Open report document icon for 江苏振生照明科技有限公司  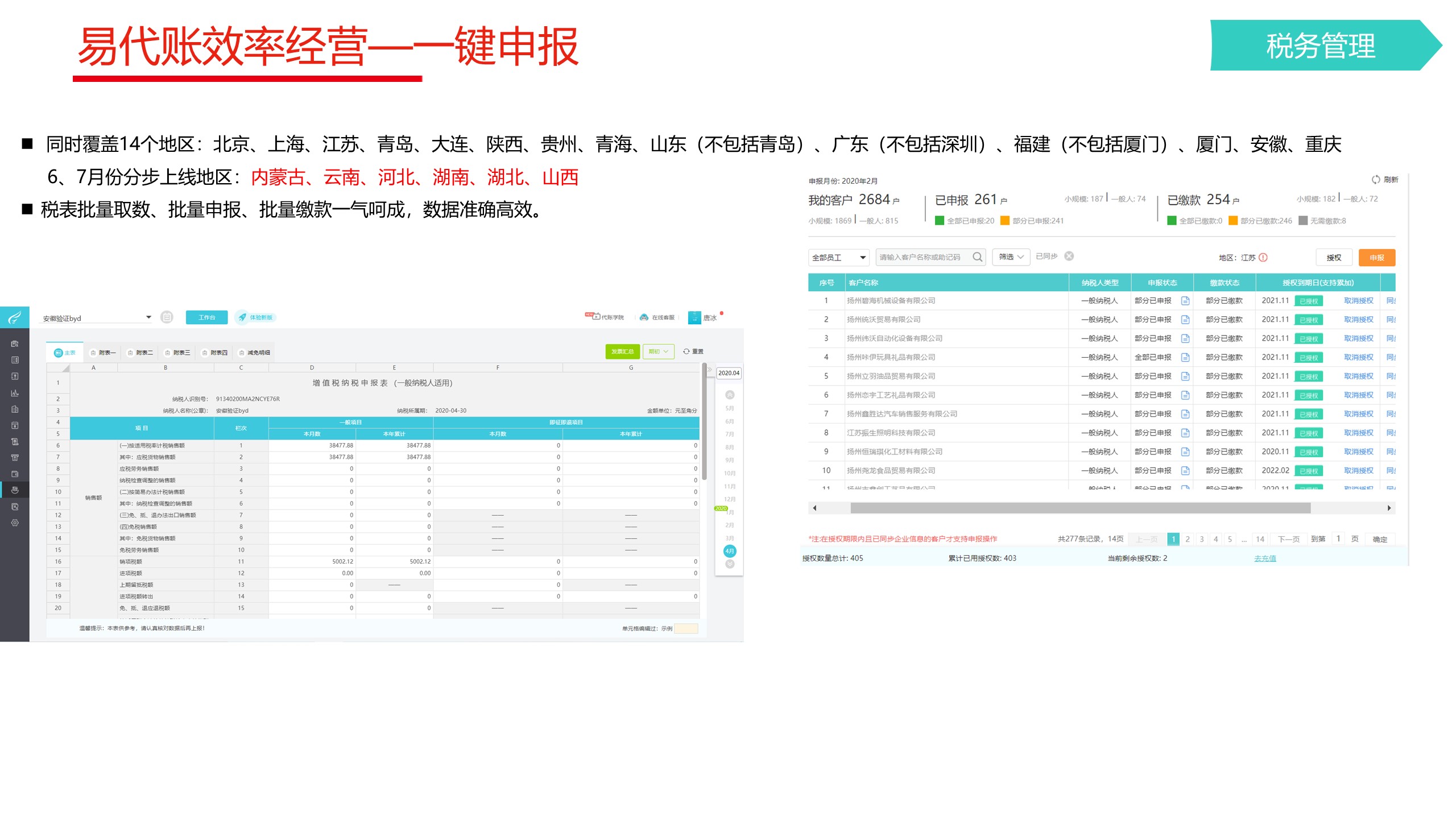coord(1185,433)
